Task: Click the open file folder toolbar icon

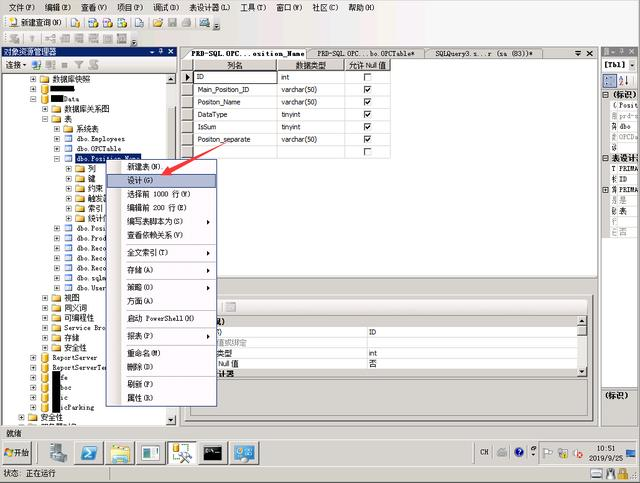Action: coord(158,22)
